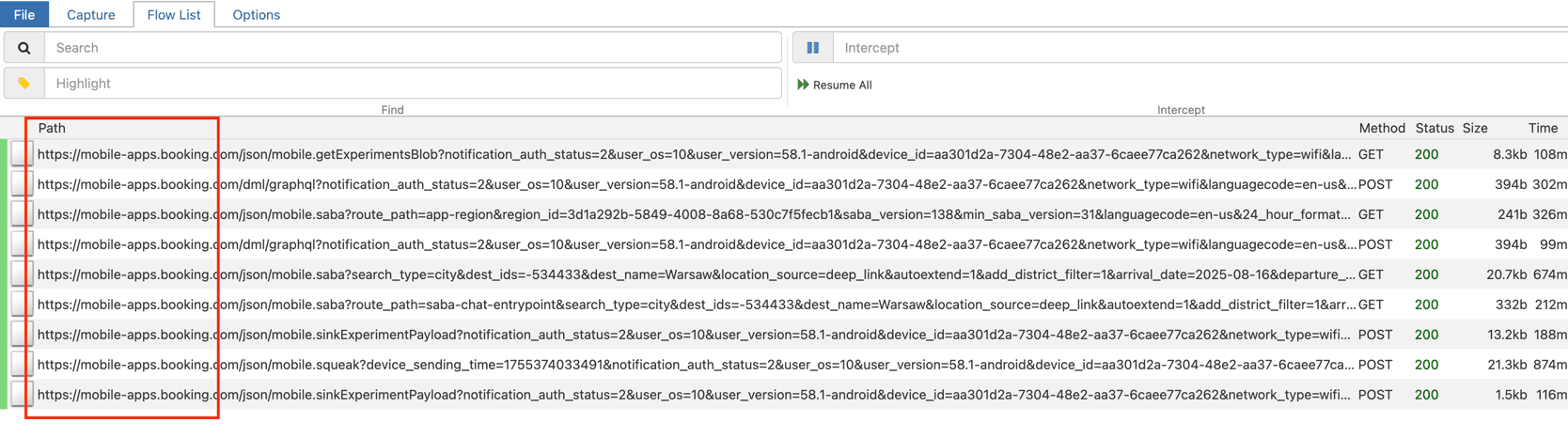Click the icon of the 302m graphql flow

click(22, 184)
